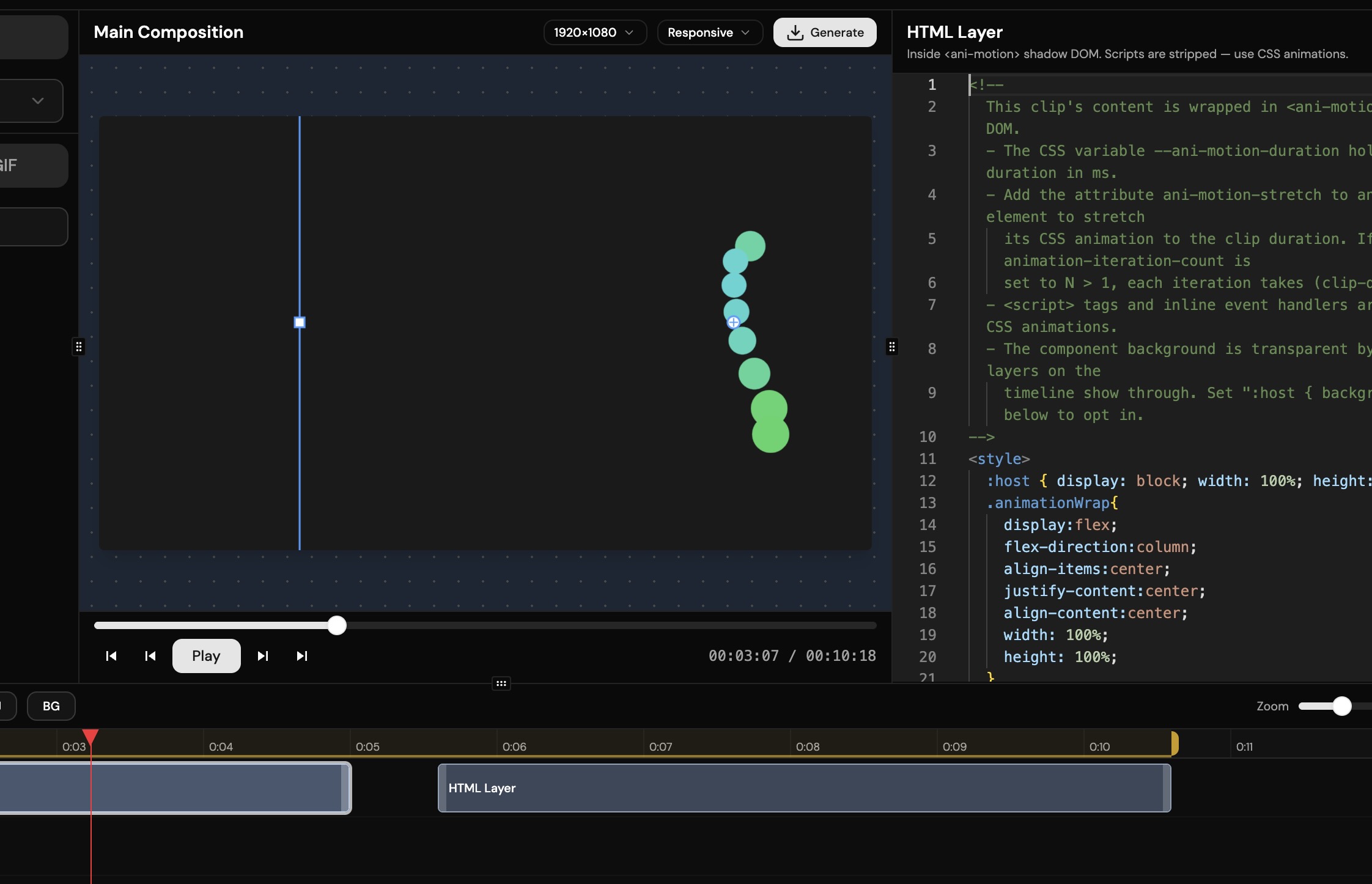This screenshot has height=884, width=1372.
Task: Click the display:flex line in editor
Action: click(x=1060, y=525)
